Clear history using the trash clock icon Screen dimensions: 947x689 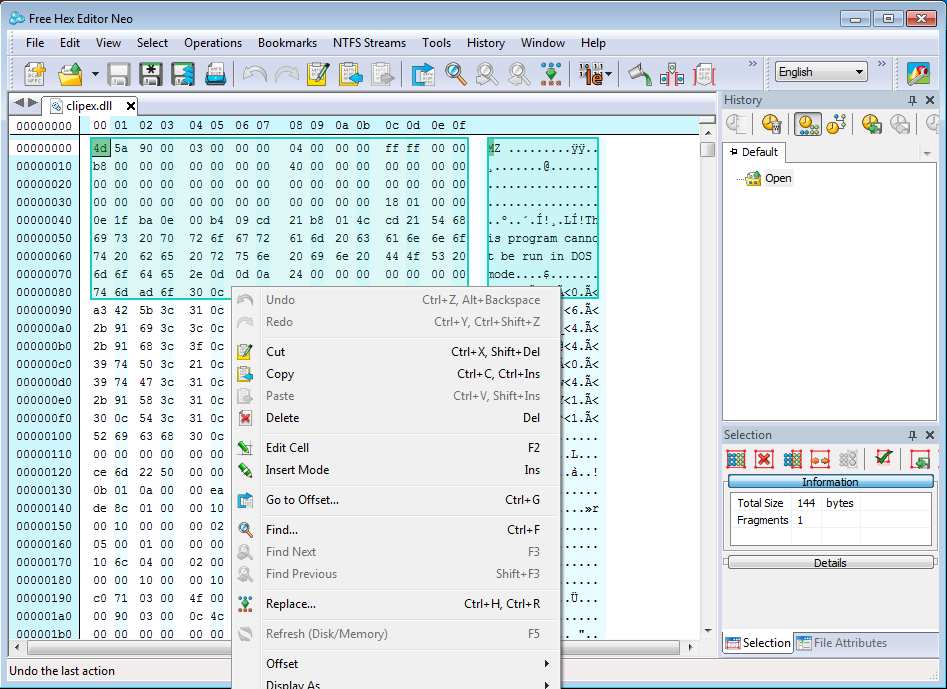coord(771,122)
